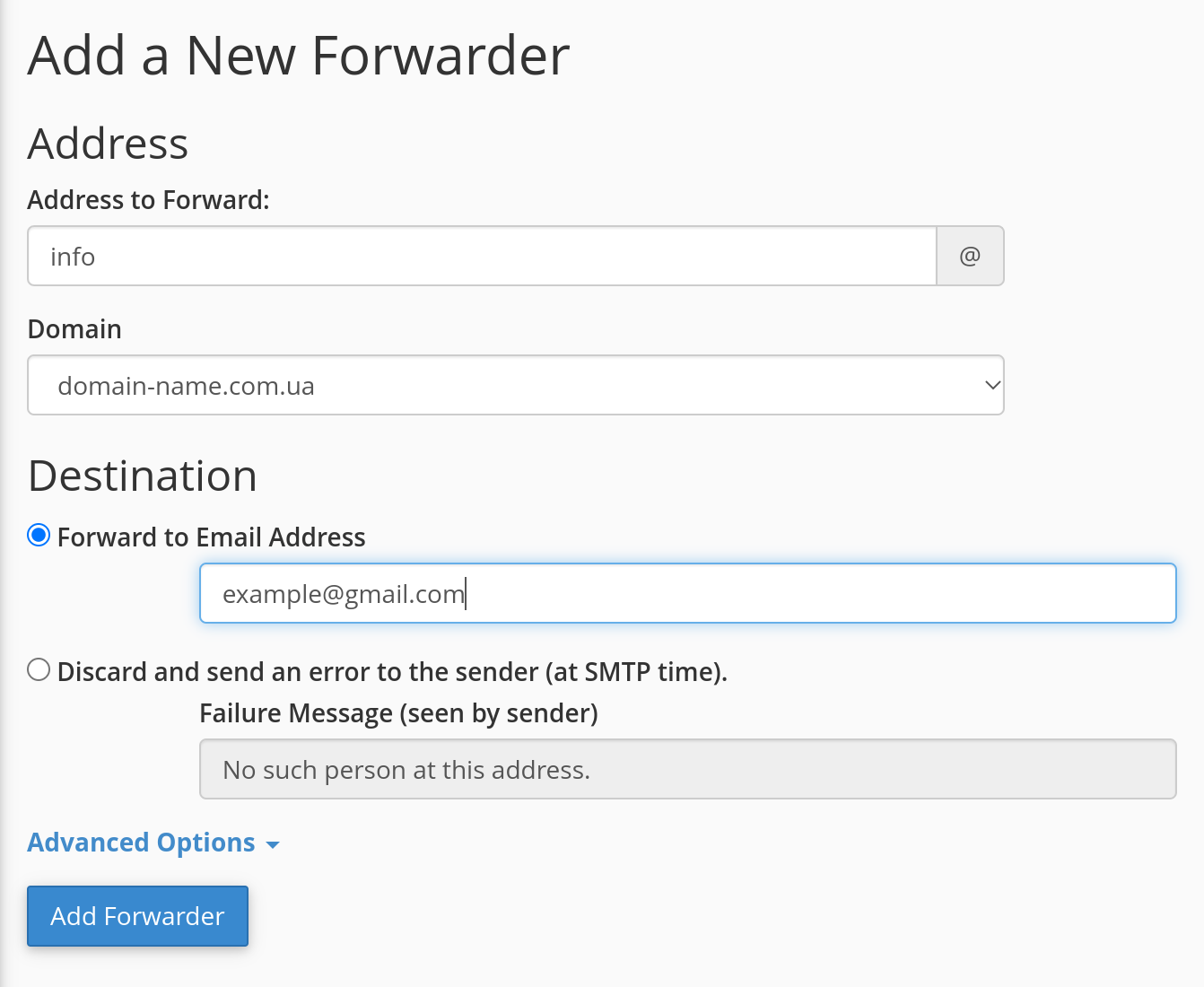Click into the example@gmail.com email field

(686, 594)
